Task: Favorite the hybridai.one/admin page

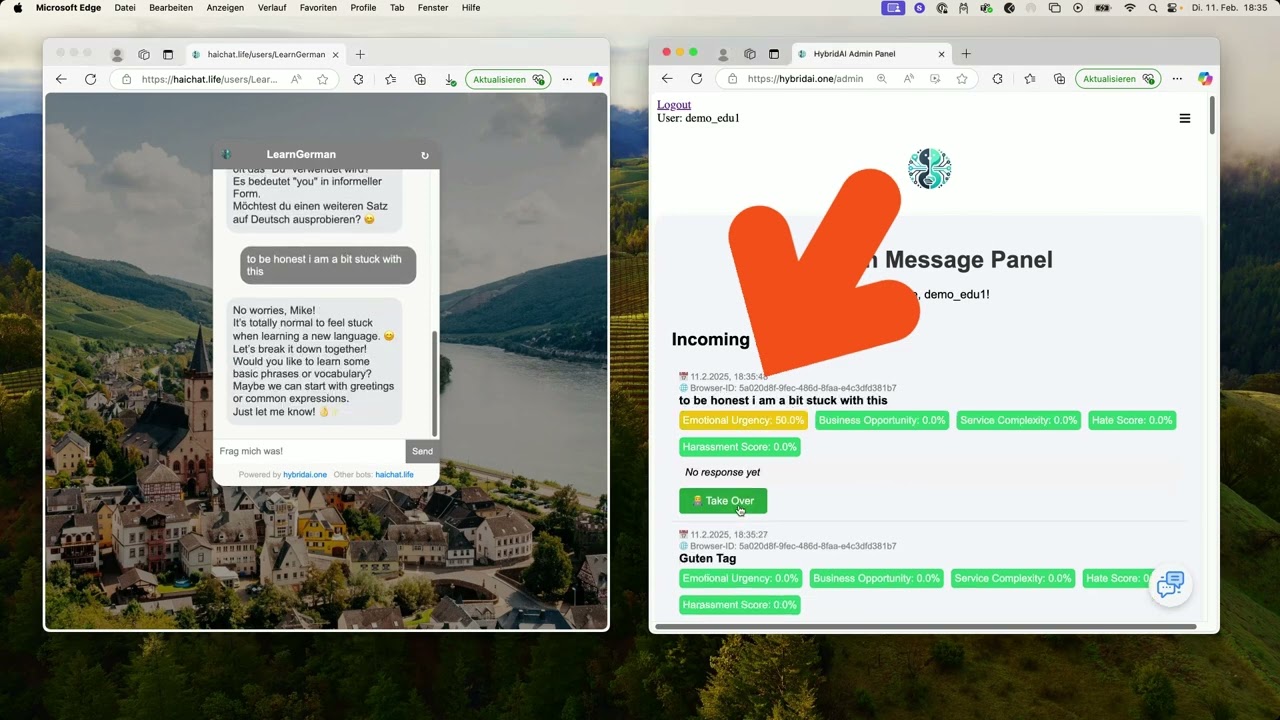Action: click(962, 79)
